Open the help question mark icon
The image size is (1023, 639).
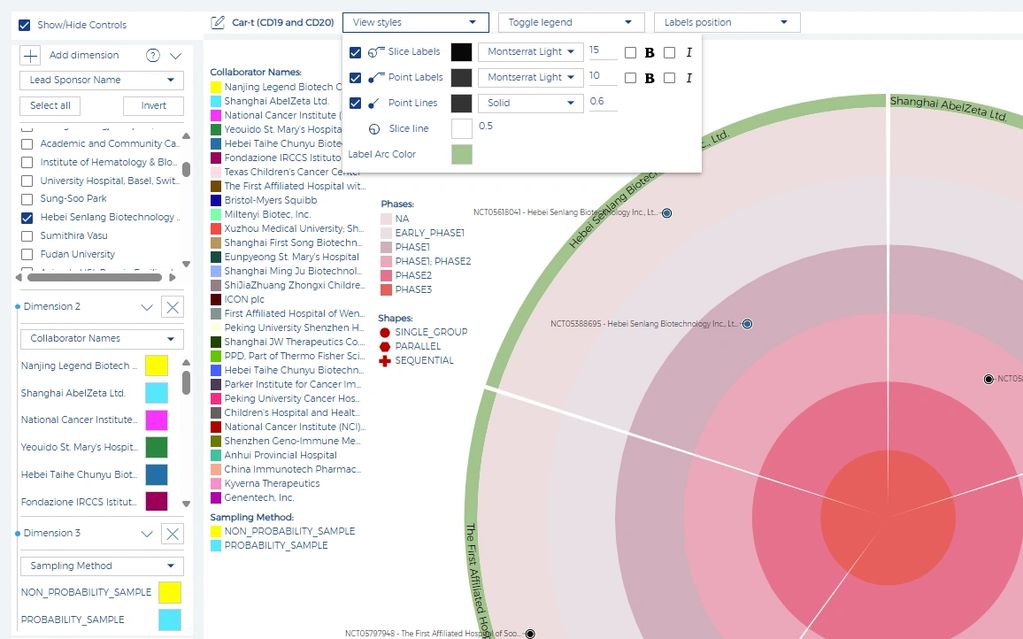pos(153,56)
